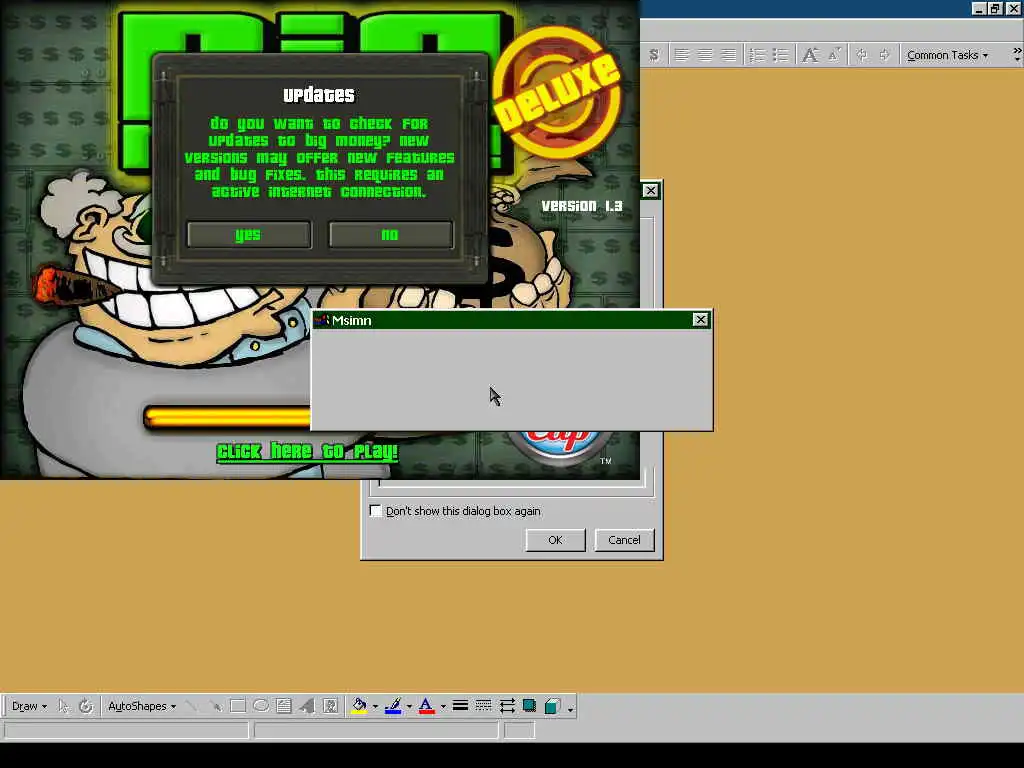Click Insert Clip Art icon
This screenshot has height=768, width=1024.
coord(330,706)
